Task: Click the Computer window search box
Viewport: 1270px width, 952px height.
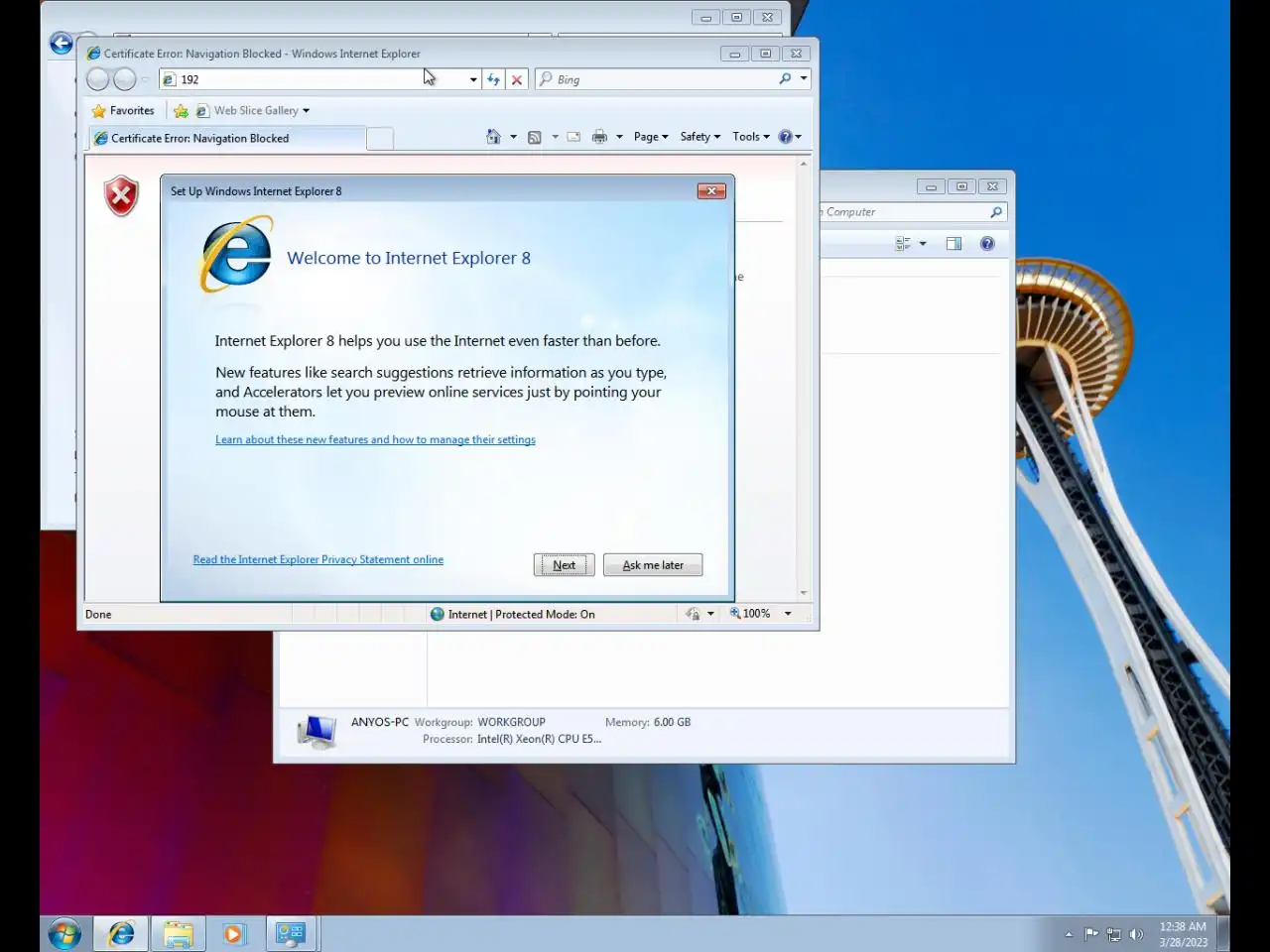Action: click(913, 212)
